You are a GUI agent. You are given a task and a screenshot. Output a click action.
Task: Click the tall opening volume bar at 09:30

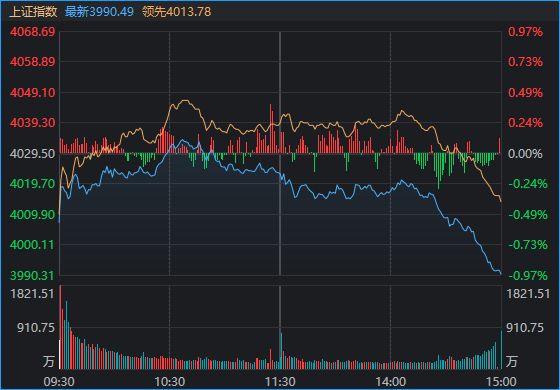pyautogui.click(x=61, y=327)
